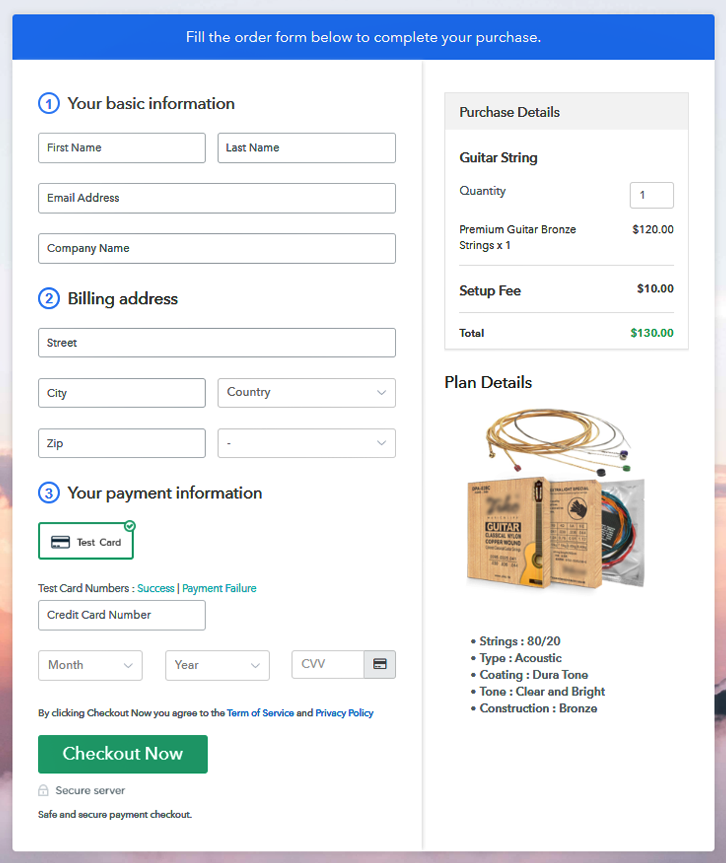Open the Country dropdown
This screenshot has height=863, width=726.
[x=306, y=393]
